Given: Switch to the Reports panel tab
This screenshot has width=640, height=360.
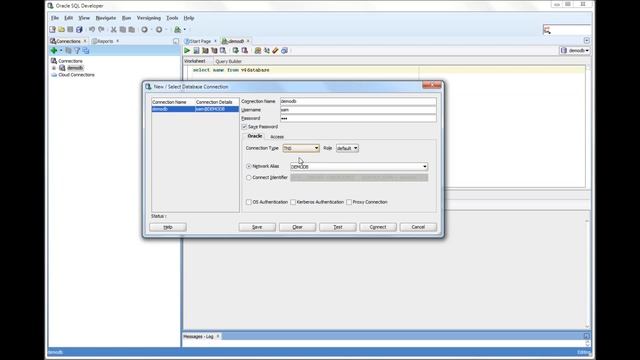Looking at the screenshot, I should [x=105, y=41].
